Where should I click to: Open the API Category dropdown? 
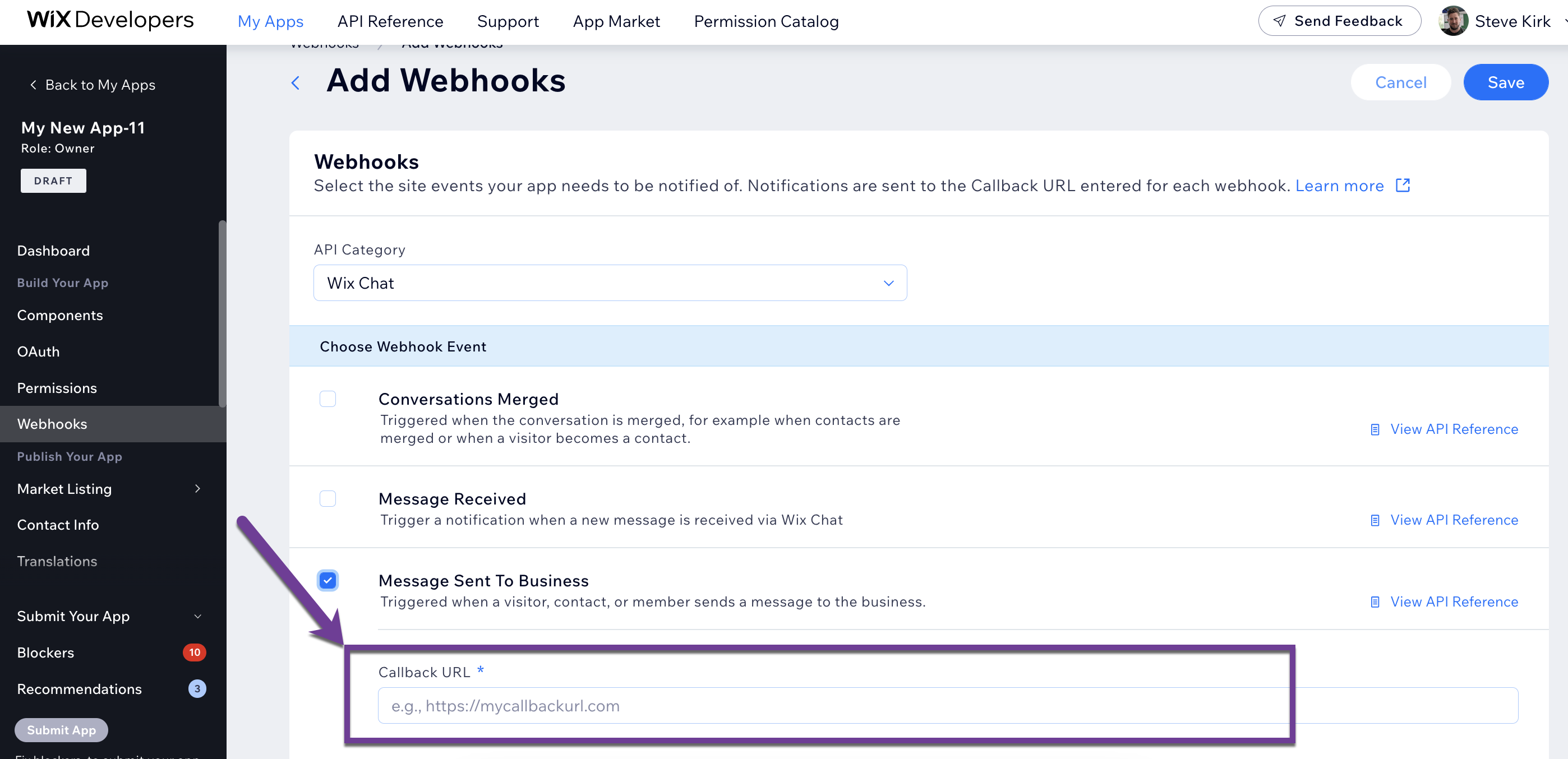pos(610,283)
